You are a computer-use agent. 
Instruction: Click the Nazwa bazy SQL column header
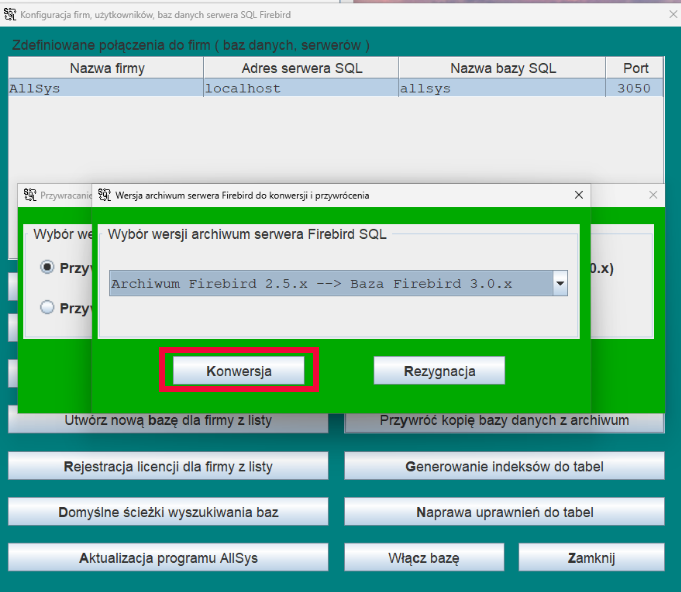502,68
